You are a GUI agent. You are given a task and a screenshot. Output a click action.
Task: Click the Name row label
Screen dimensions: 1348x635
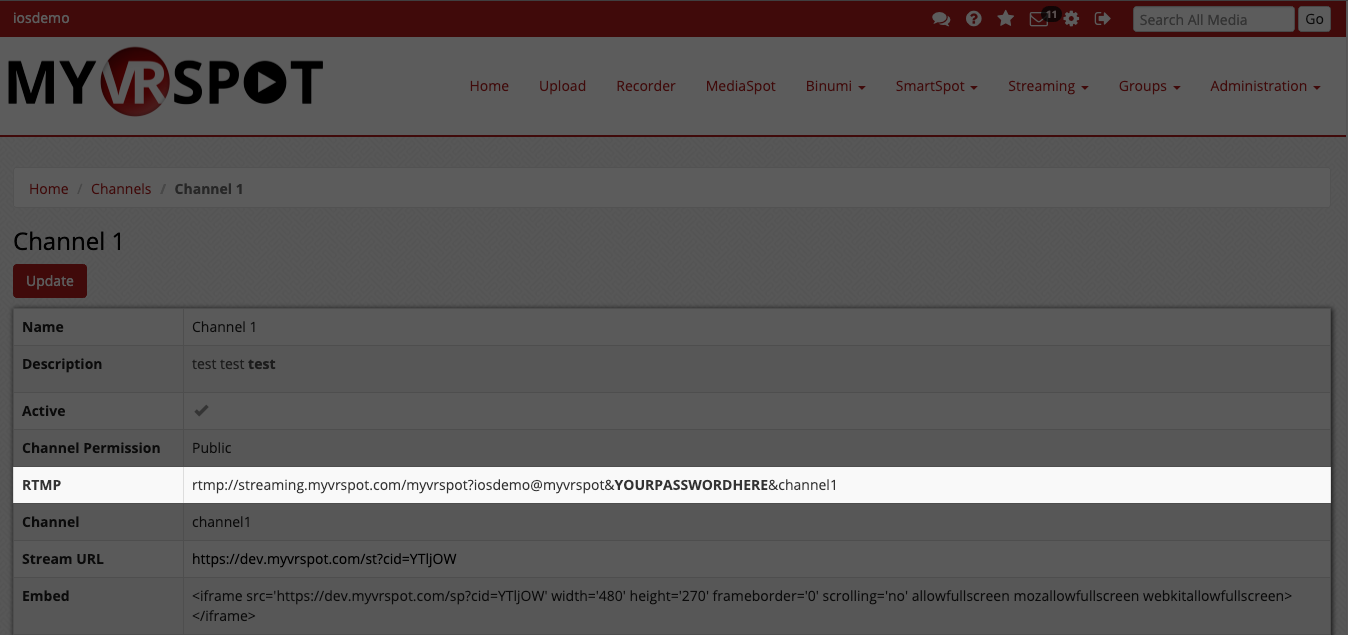click(43, 327)
